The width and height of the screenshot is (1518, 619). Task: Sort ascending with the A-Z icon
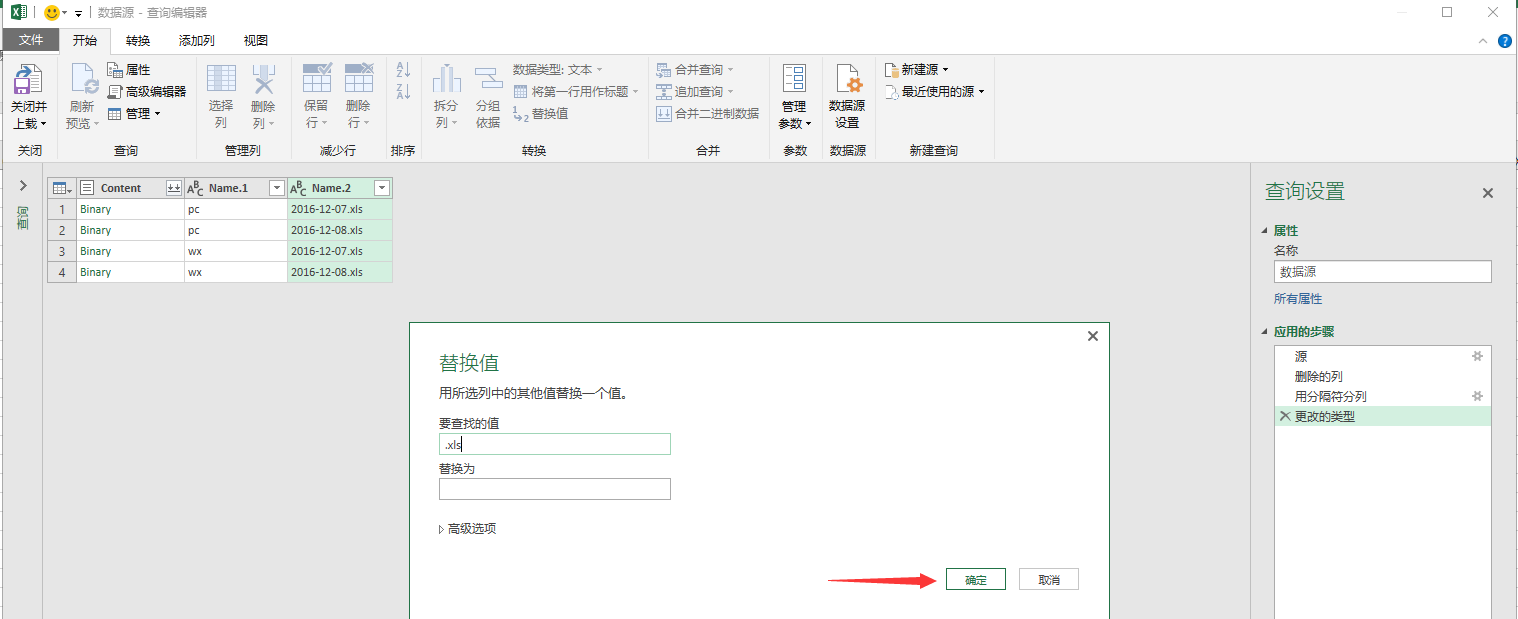(x=404, y=70)
